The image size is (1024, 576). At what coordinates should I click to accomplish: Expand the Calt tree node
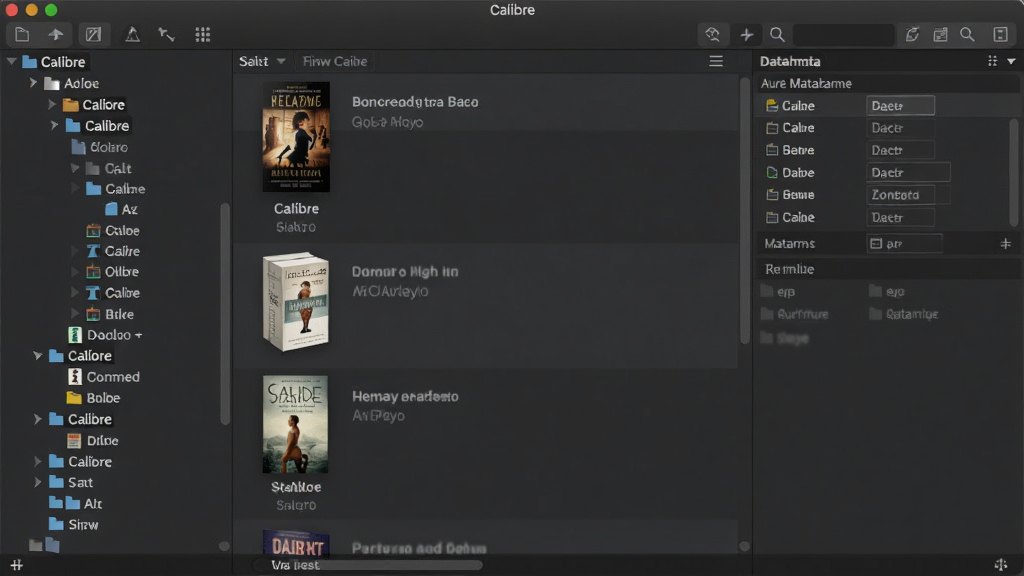tap(75, 168)
